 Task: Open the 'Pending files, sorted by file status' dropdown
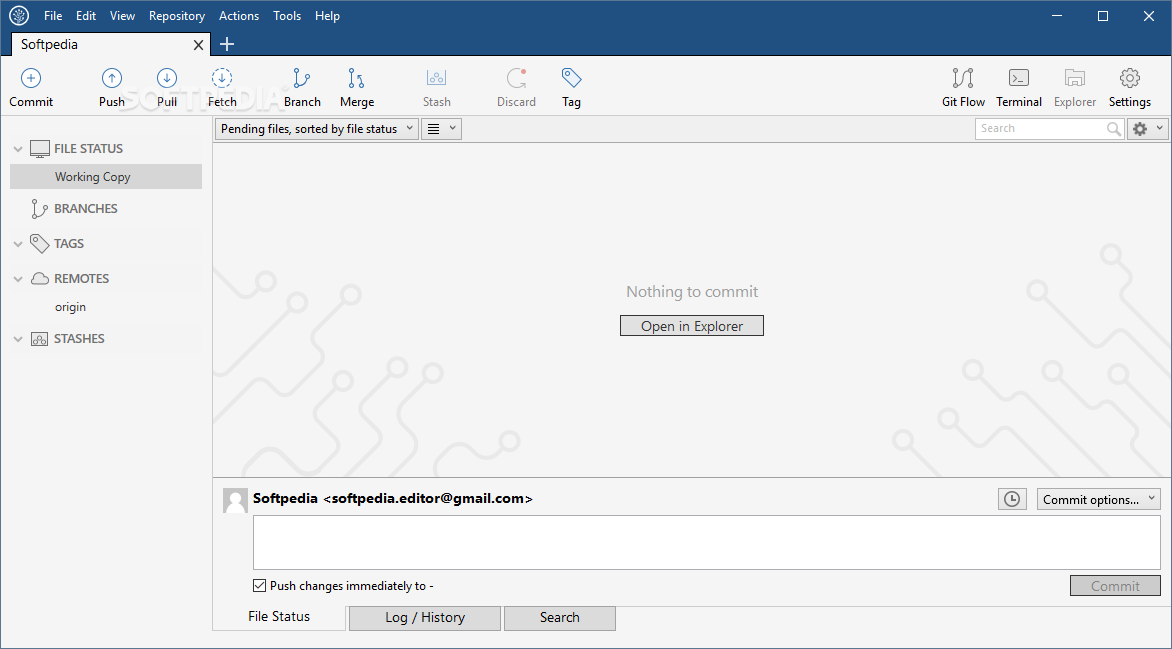(x=317, y=129)
